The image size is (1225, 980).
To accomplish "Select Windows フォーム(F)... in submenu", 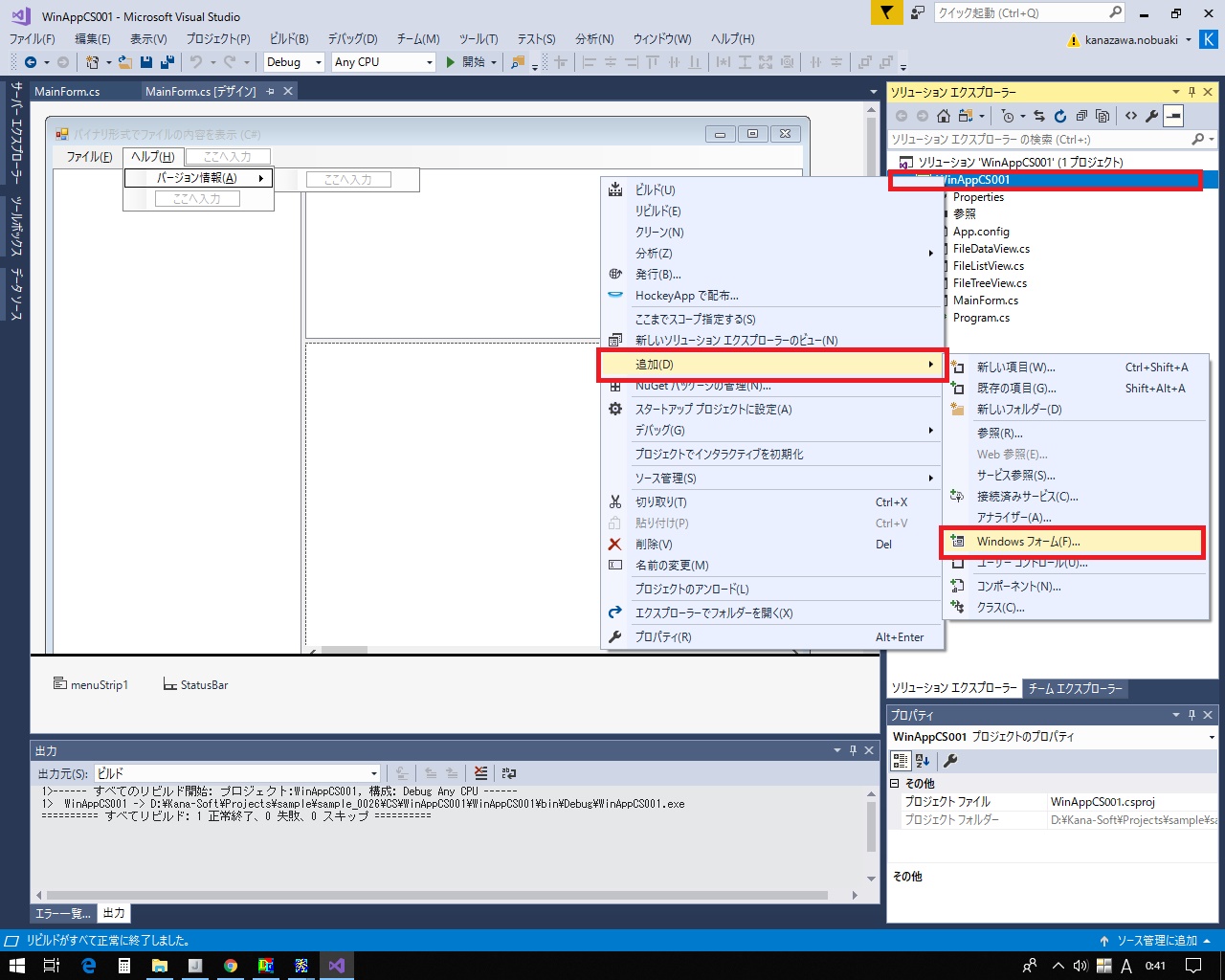I will click(1074, 542).
